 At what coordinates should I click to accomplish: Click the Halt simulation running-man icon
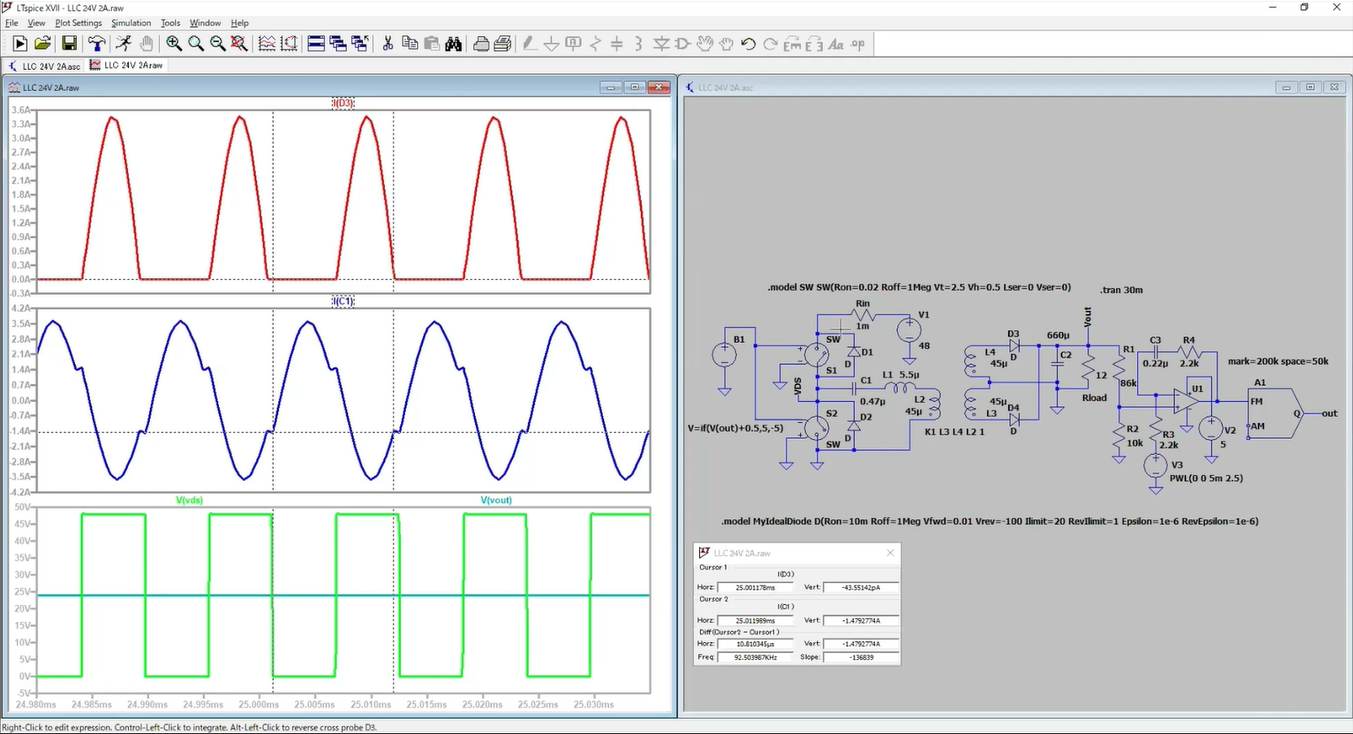(123, 43)
